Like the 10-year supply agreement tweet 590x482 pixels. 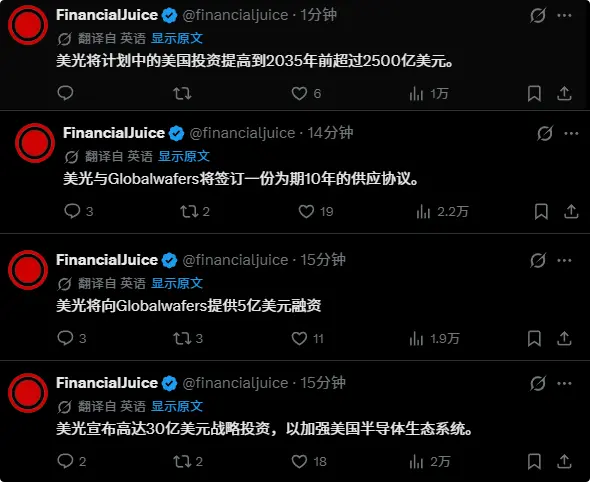click(316, 211)
